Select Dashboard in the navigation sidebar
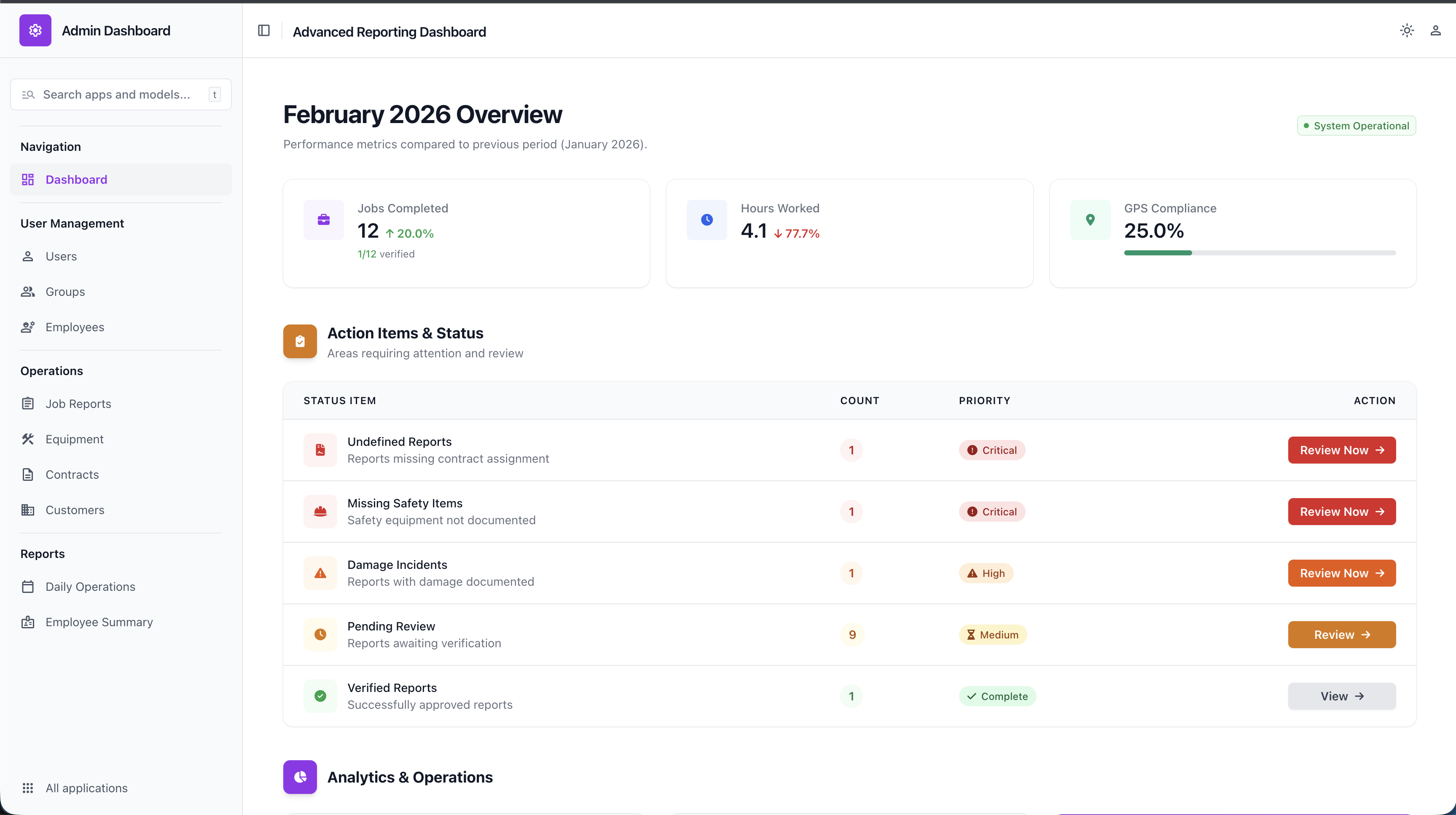The width and height of the screenshot is (1456, 815). (x=76, y=180)
